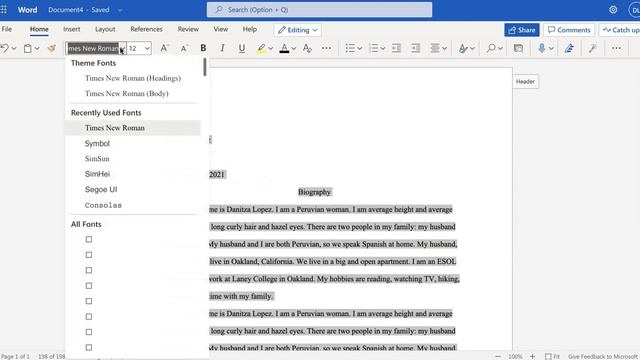Apply red font color
This screenshot has height=360, width=640.
284,48
